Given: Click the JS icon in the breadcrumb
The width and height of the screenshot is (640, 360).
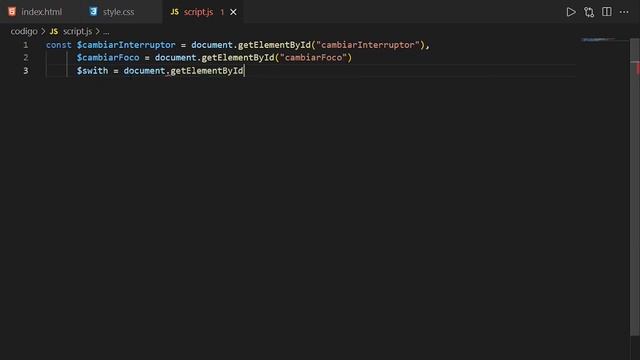Looking at the screenshot, I should 54,31.
